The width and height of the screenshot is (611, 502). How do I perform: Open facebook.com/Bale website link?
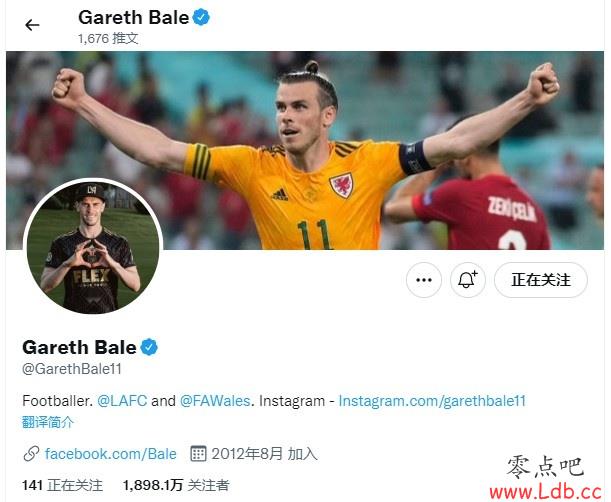[x=111, y=454]
